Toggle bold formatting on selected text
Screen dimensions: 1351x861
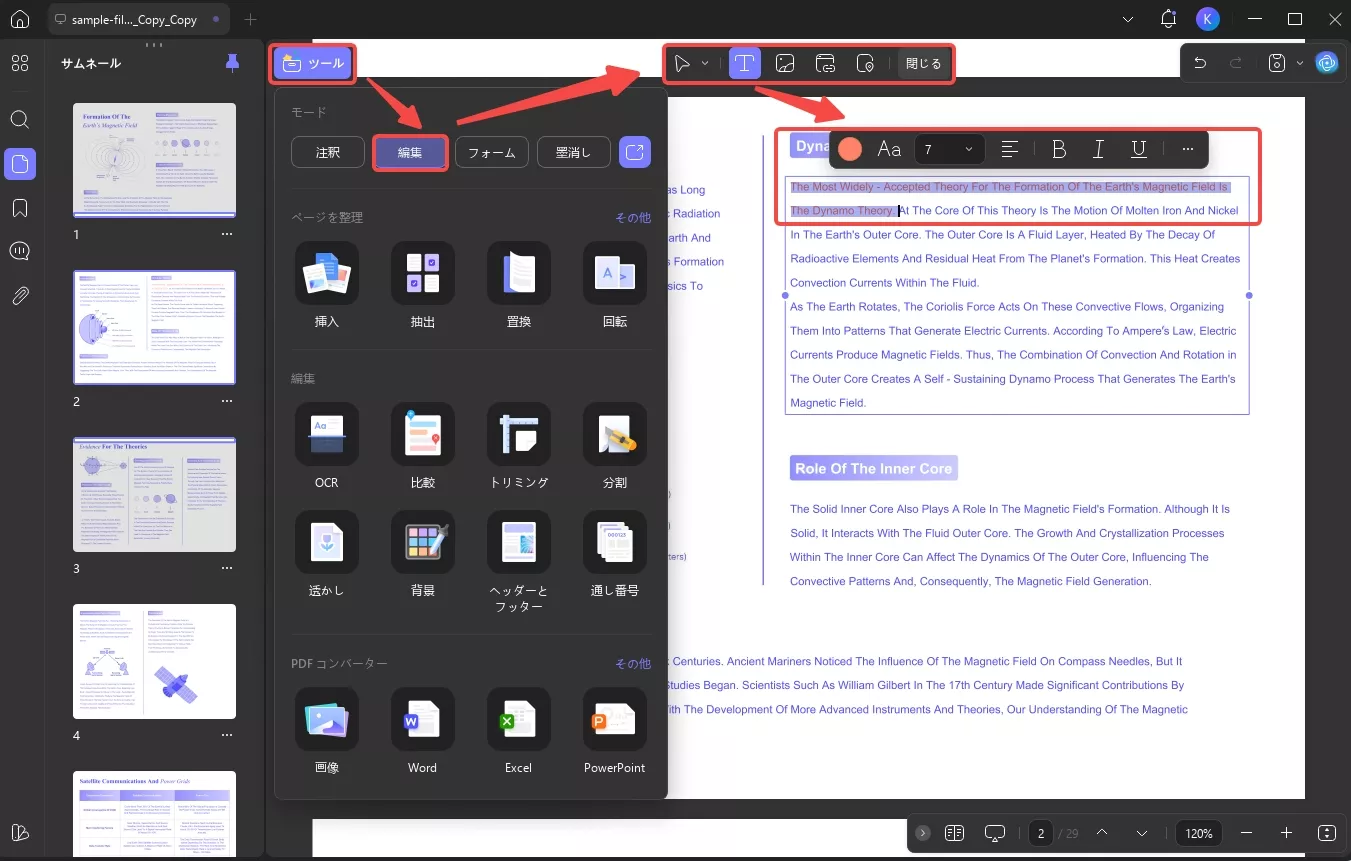tap(1058, 148)
